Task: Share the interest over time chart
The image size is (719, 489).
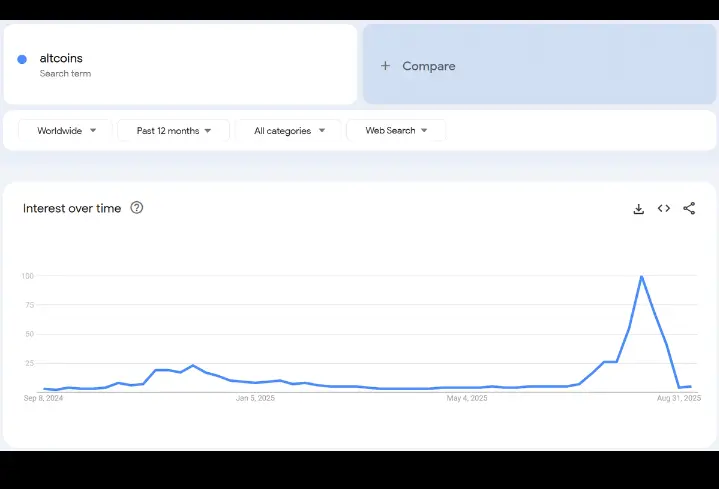Action: pyautogui.click(x=689, y=209)
